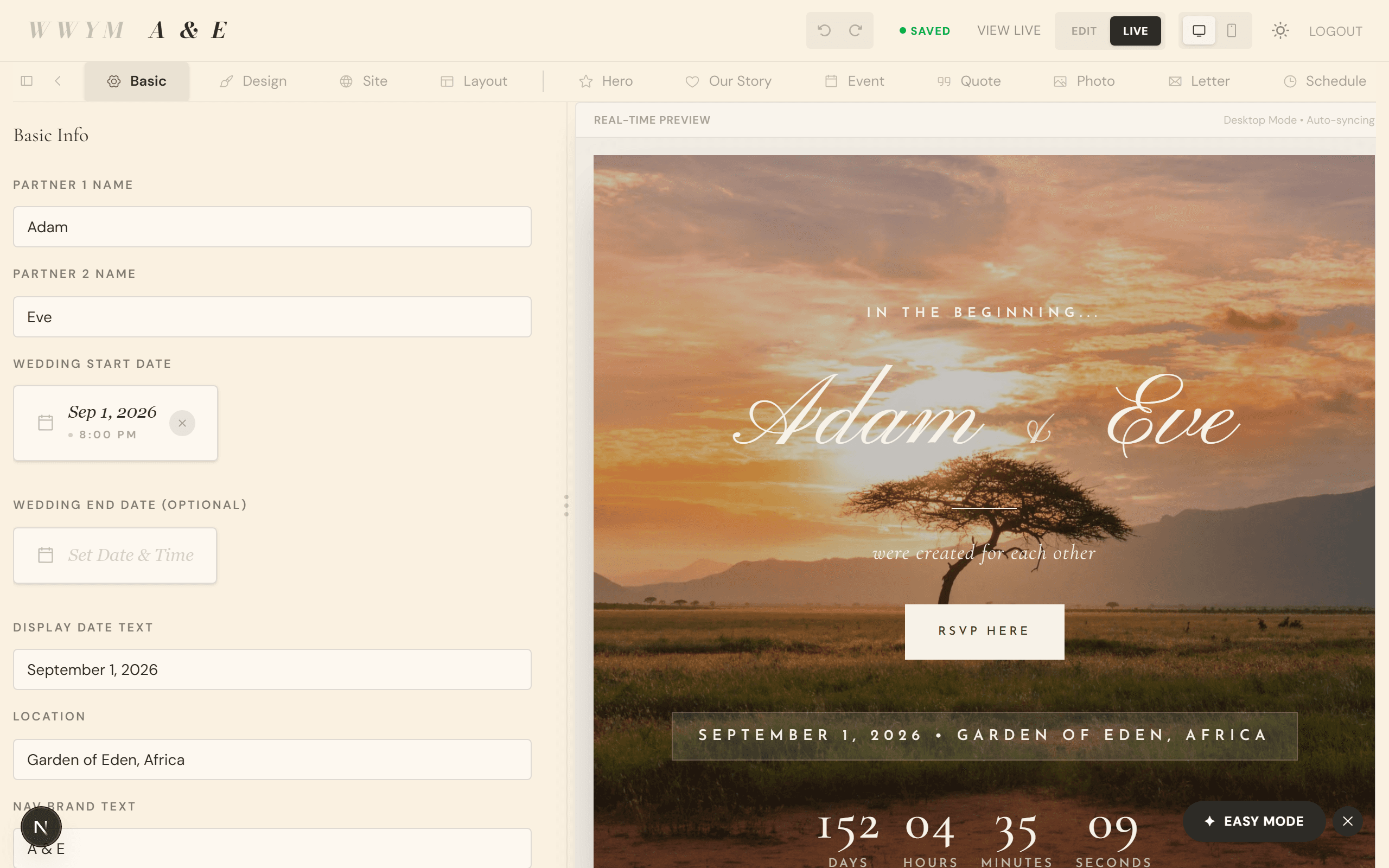Click inside the Location input field
The image size is (1389, 868).
(x=271, y=759)
